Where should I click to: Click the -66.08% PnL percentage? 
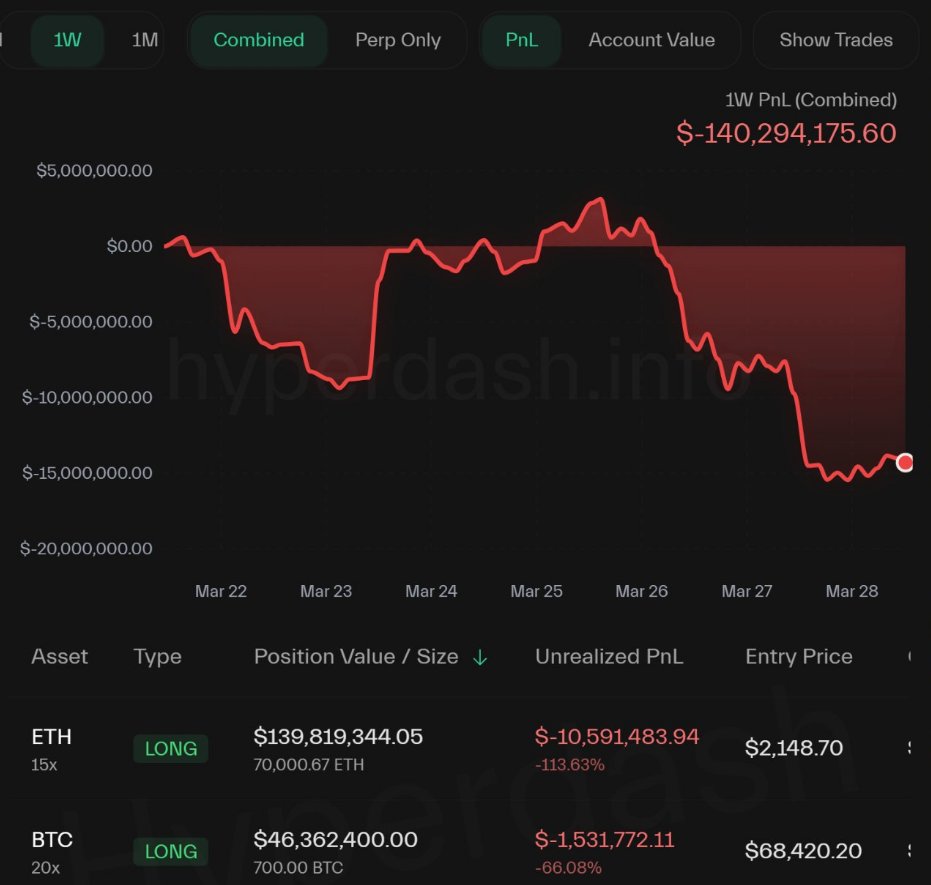click(568, 868)
